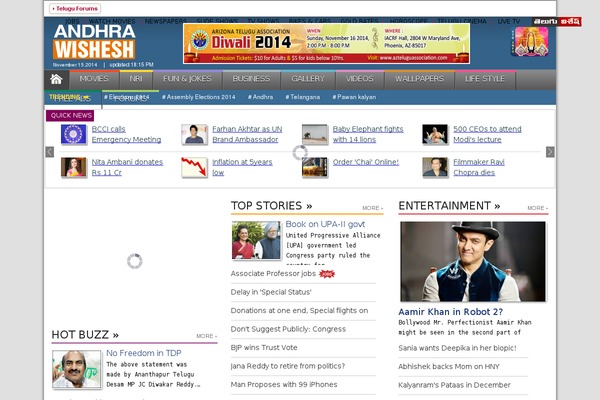Screen dimensions: 600x400
Task: Open Filmmaker Ravi Chopra thumbnail
Action: [x=435, y=167]
